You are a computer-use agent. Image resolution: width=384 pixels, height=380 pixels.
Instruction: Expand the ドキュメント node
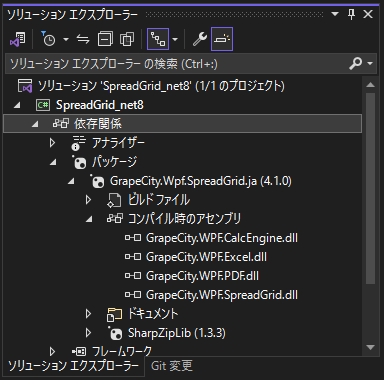click(x=88, y=314)
